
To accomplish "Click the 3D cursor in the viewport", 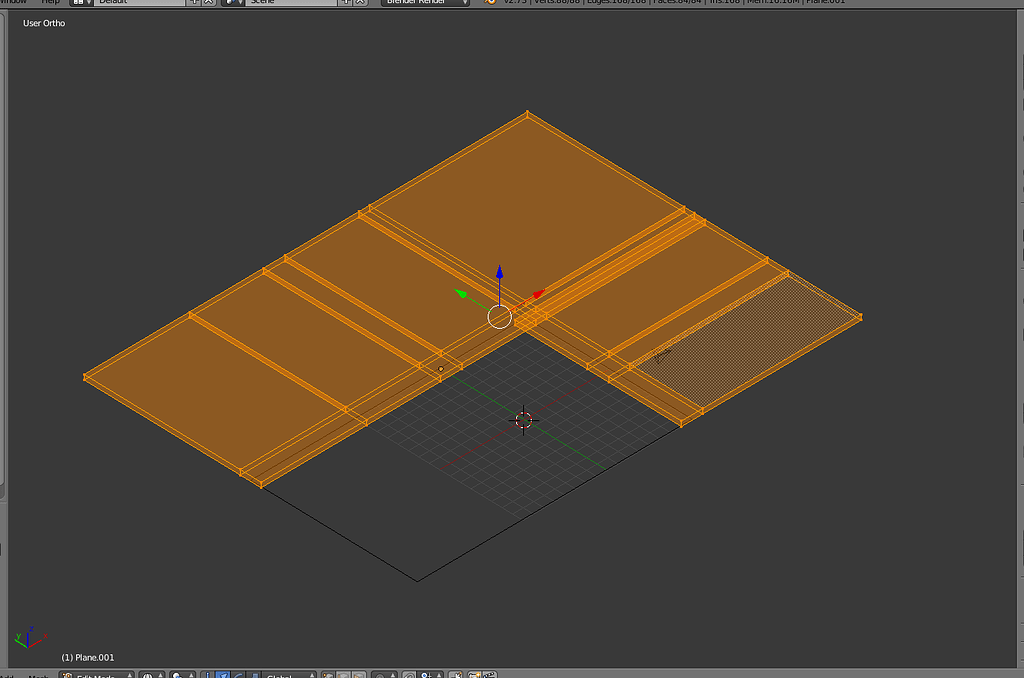I will click(x=524, y=420).
